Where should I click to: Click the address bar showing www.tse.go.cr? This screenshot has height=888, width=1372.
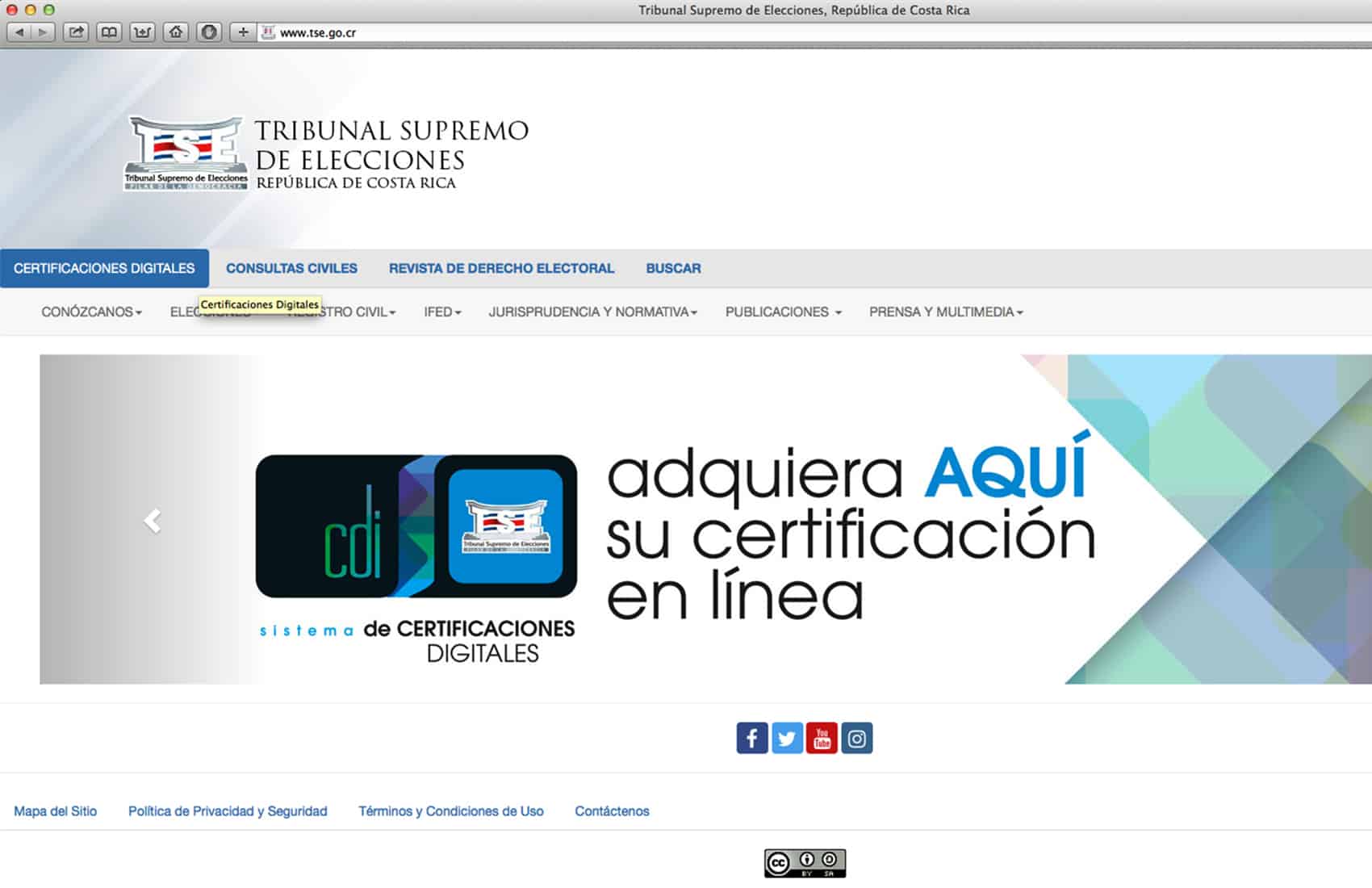[815, 32]
